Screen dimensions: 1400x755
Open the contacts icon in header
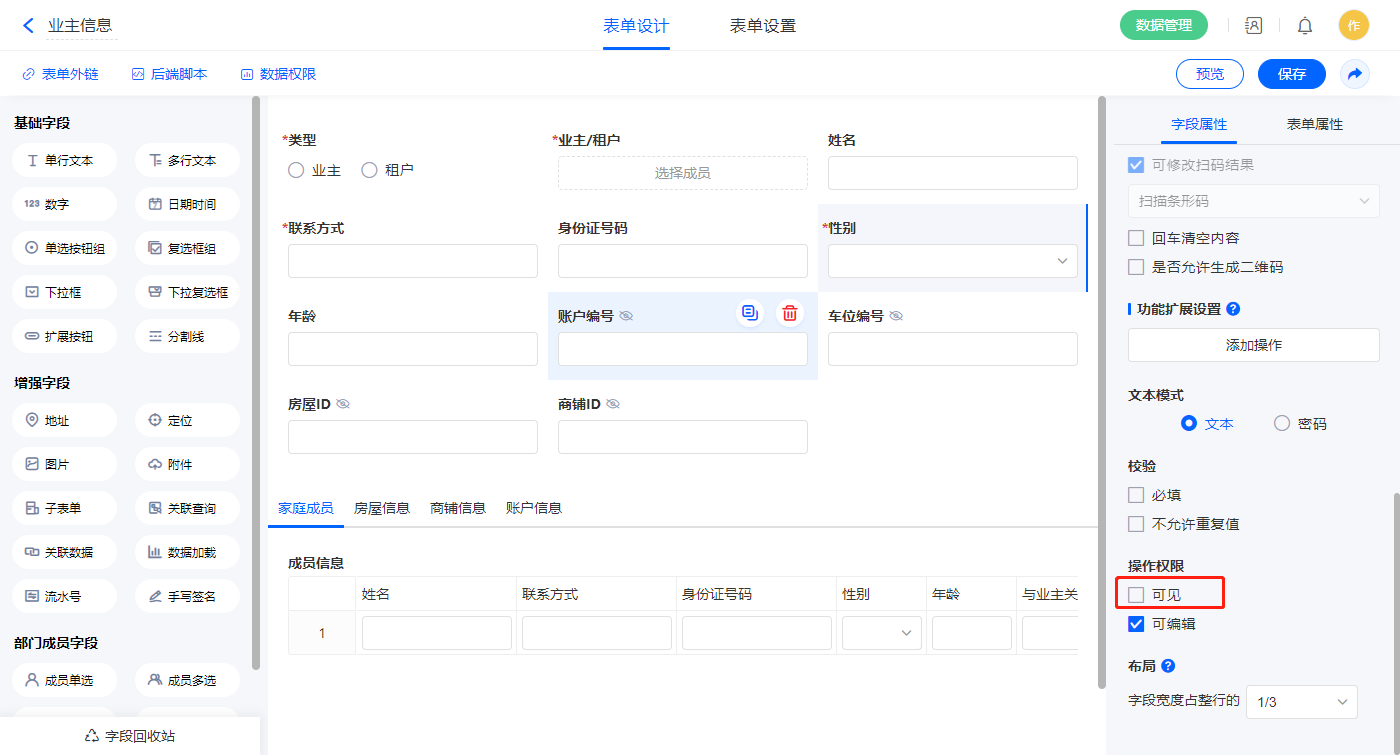coord(1253,26)
